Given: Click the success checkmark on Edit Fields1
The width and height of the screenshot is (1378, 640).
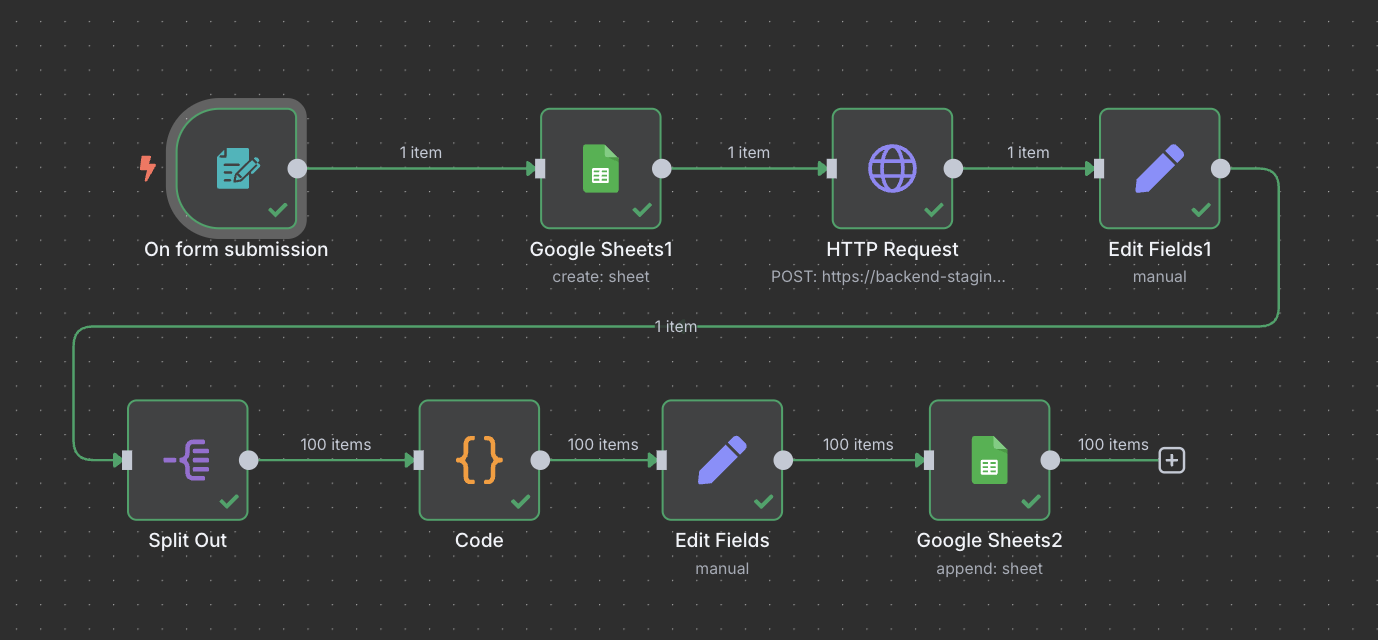Looking at the screenshot, I should [x=1201, y=210].
